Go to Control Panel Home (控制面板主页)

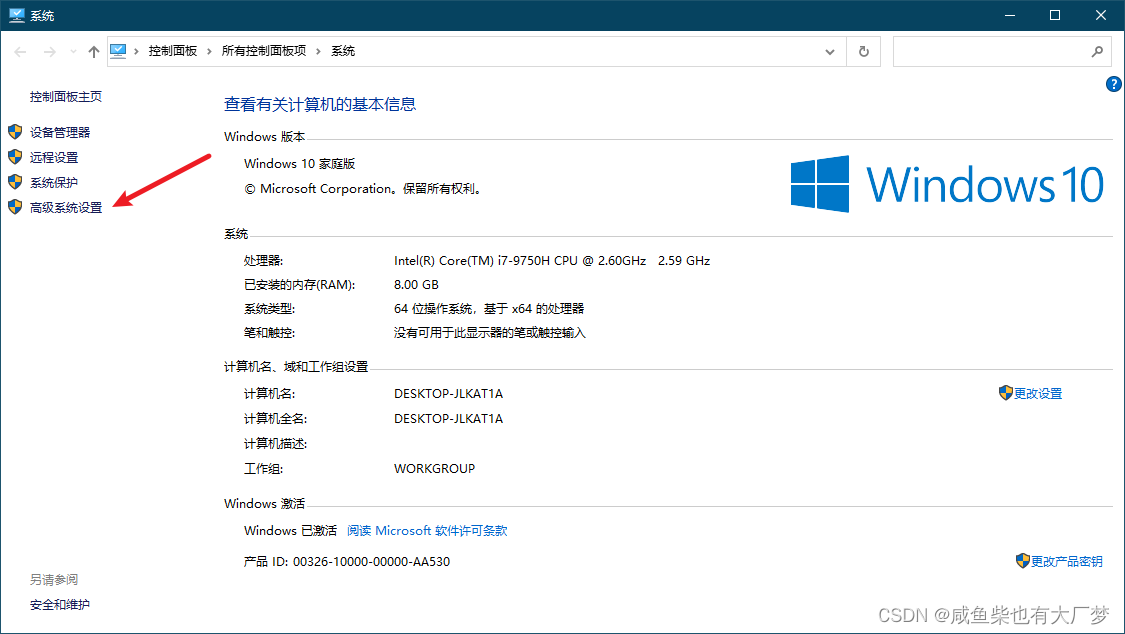pyautogui.click(x=66, y=96)
